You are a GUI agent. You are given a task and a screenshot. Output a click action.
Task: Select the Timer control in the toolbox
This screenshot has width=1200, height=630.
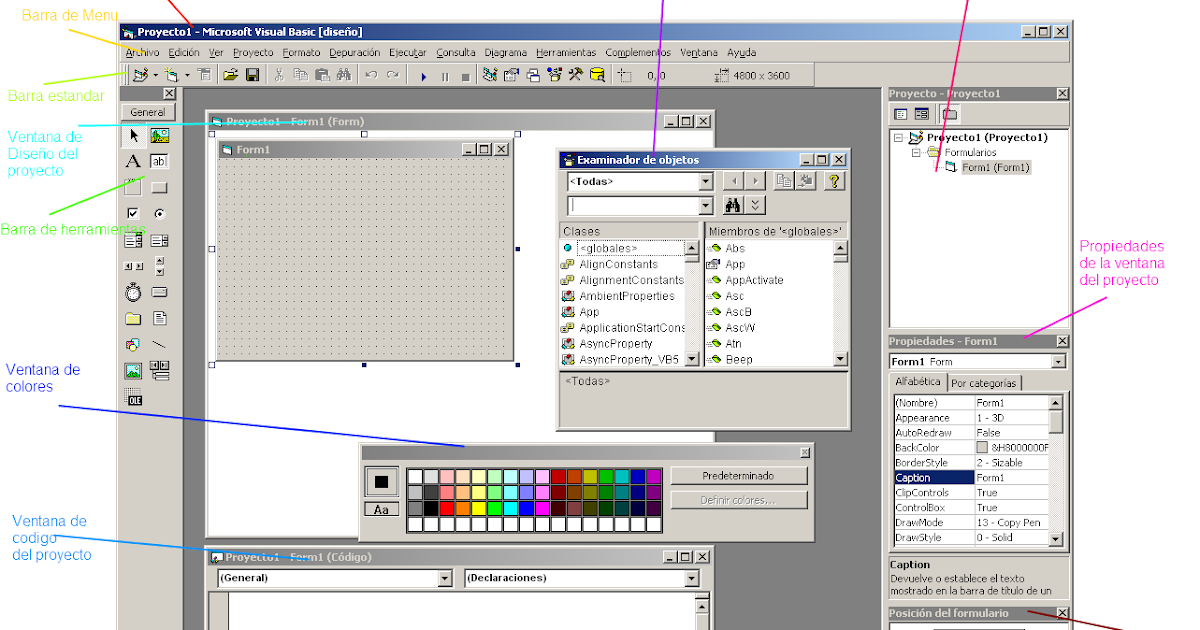[131, 292]
